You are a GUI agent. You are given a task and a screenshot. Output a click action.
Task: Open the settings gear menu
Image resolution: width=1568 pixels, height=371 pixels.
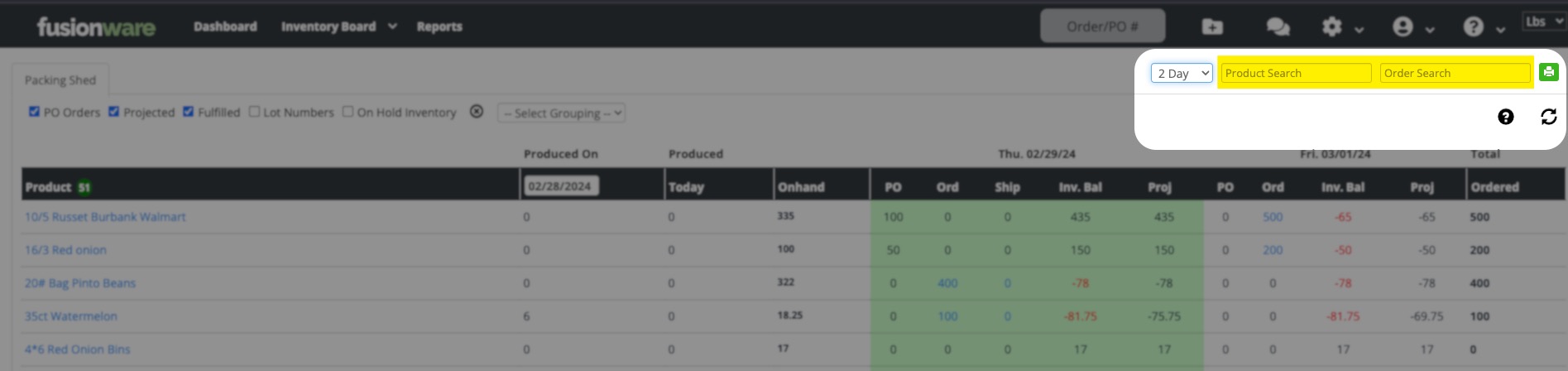[x=1332, y=27]
